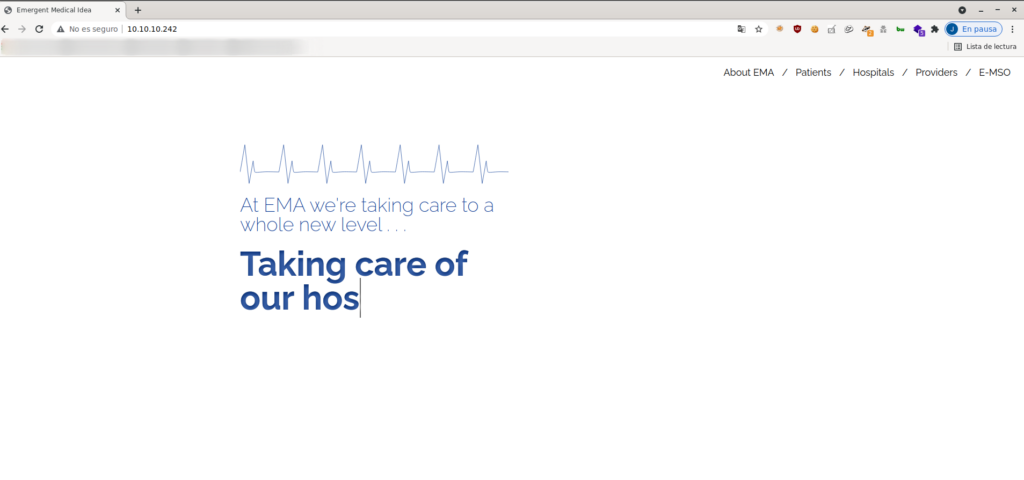Go to the 'About EMA' page

748,72
